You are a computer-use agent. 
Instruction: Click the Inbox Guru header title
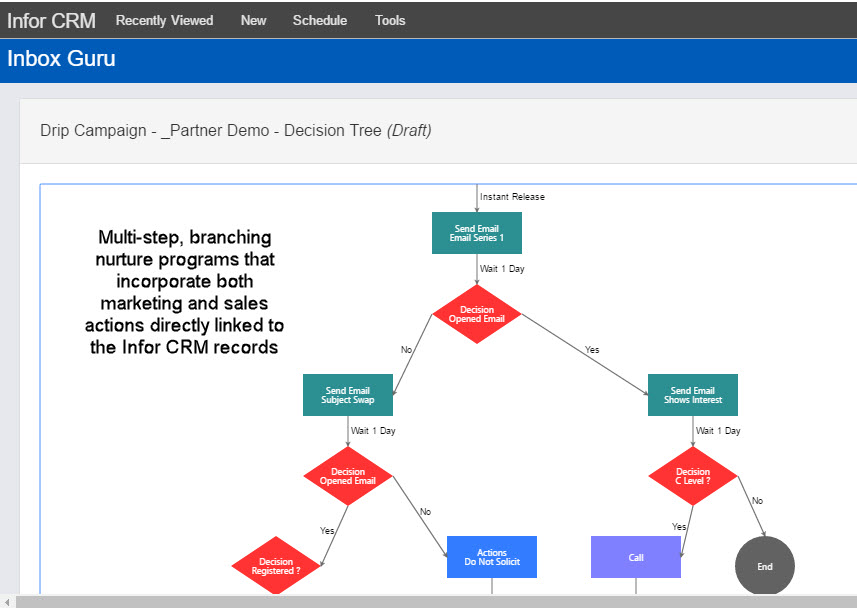tap(61, 59)
